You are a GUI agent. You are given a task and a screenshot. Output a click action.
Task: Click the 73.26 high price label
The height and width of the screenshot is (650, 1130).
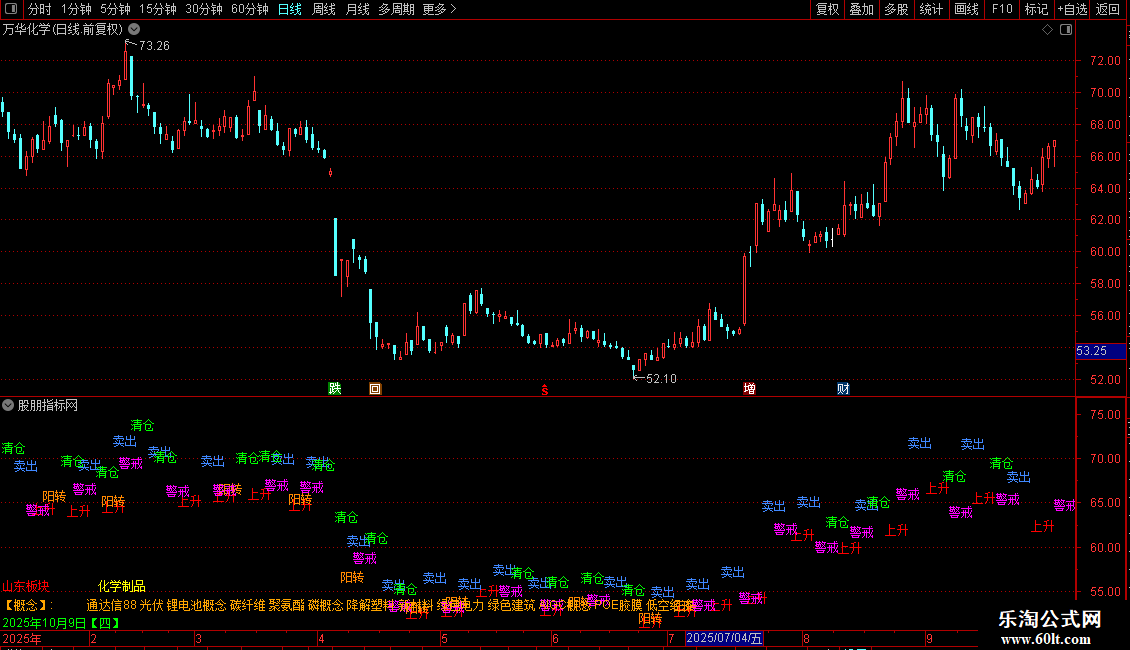click(154, 45)
